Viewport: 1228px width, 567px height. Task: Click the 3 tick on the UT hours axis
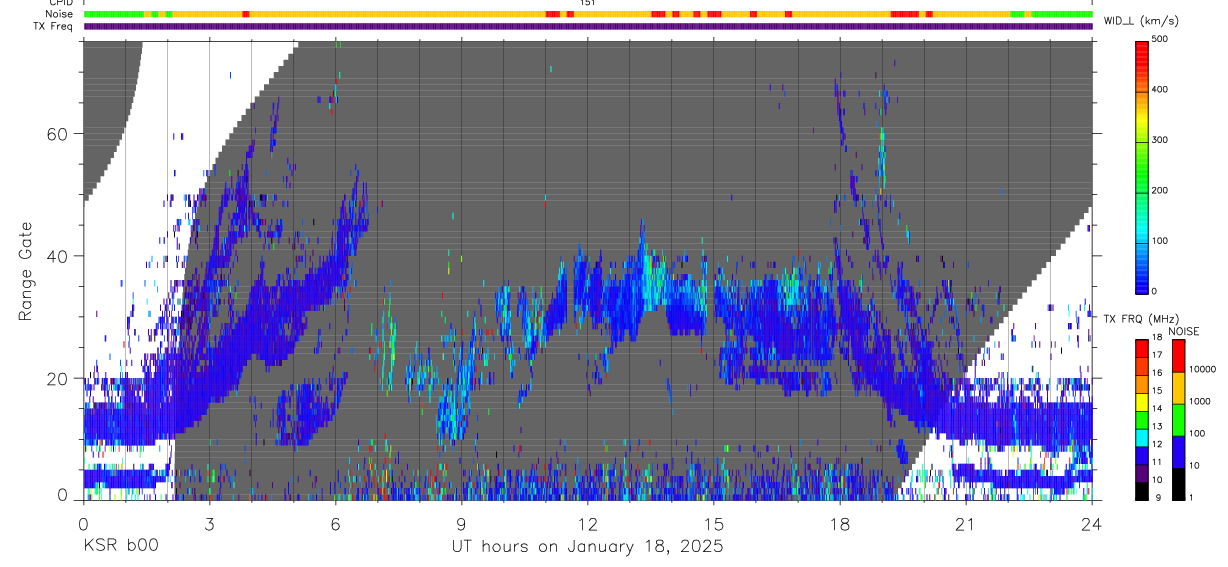point(209,524)
